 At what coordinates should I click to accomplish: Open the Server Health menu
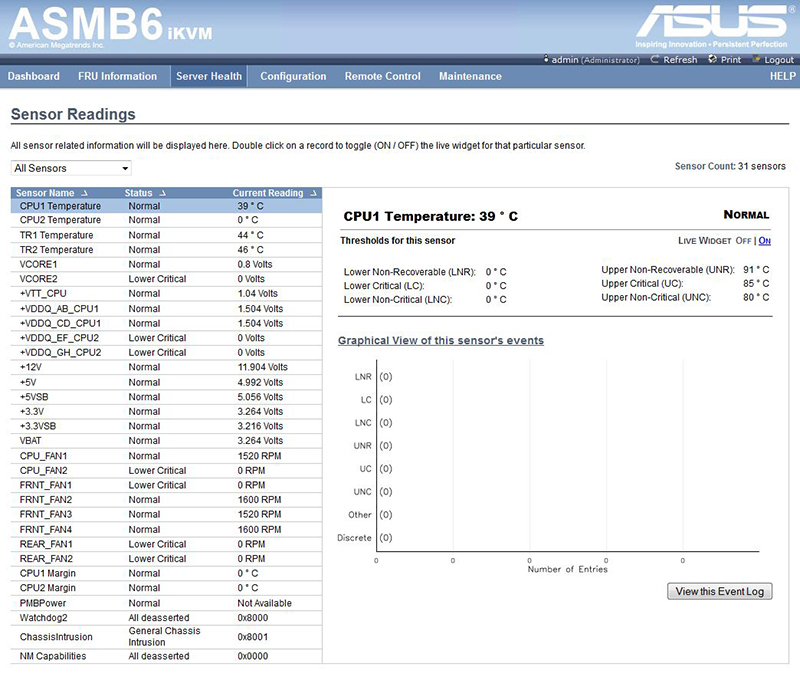click(x=209, y=76)
